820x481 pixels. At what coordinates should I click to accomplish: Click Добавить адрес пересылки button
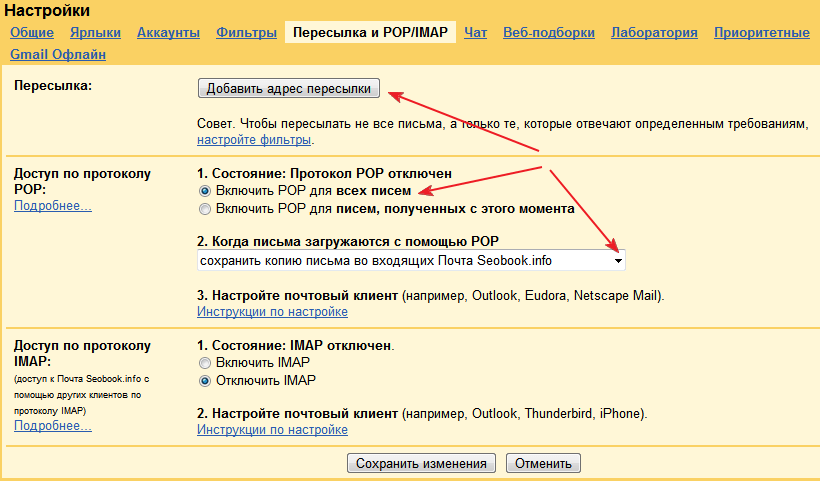[289, 88]
